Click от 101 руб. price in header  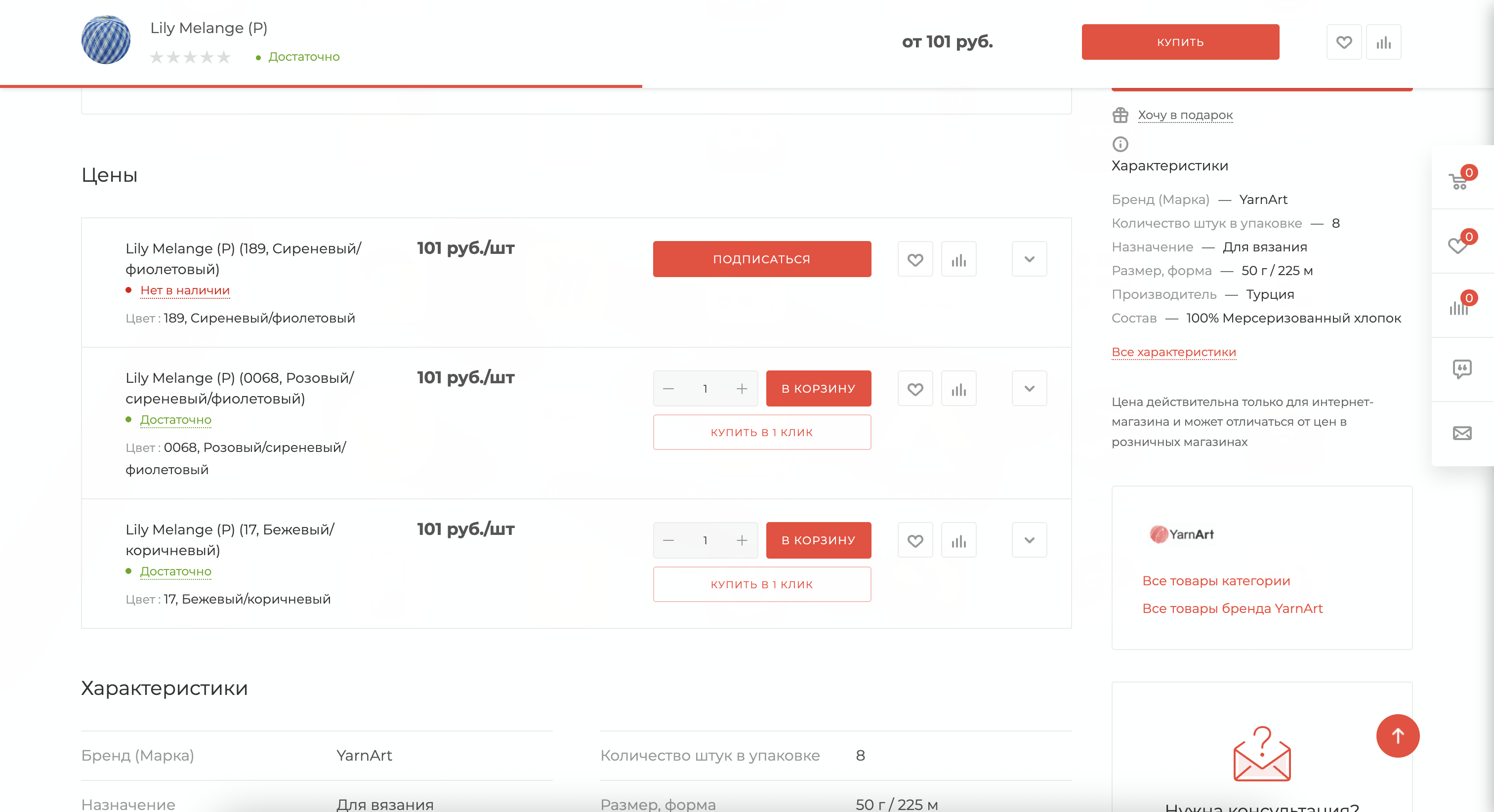[947, 42]
